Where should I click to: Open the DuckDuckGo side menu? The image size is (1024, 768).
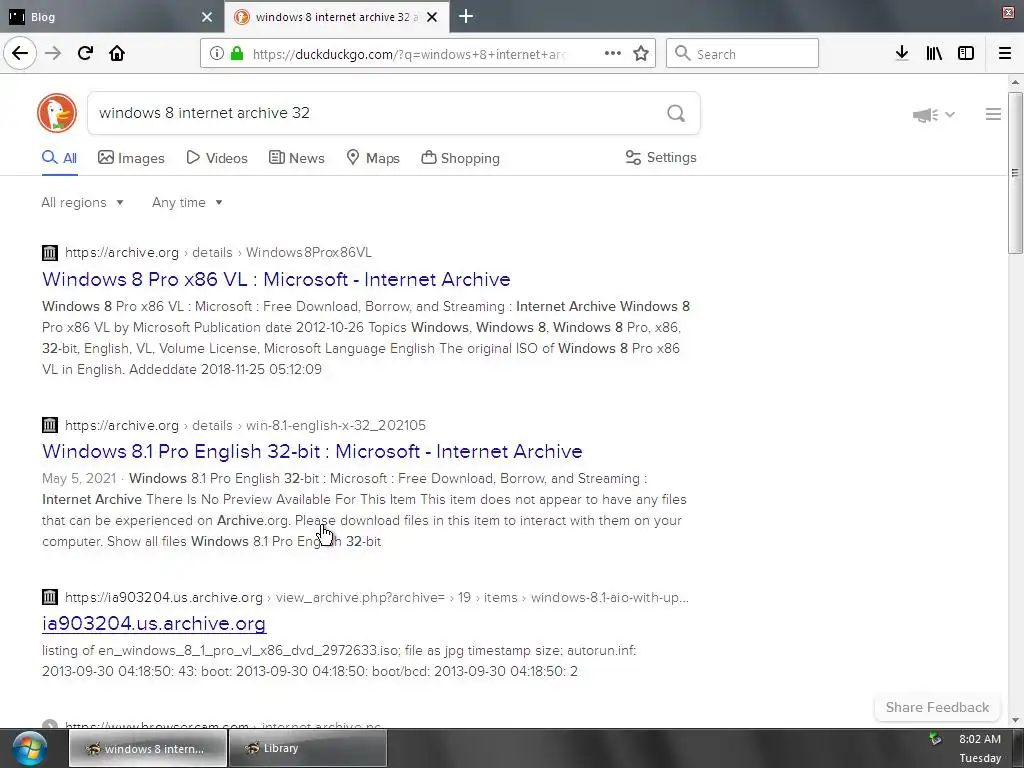993,114
